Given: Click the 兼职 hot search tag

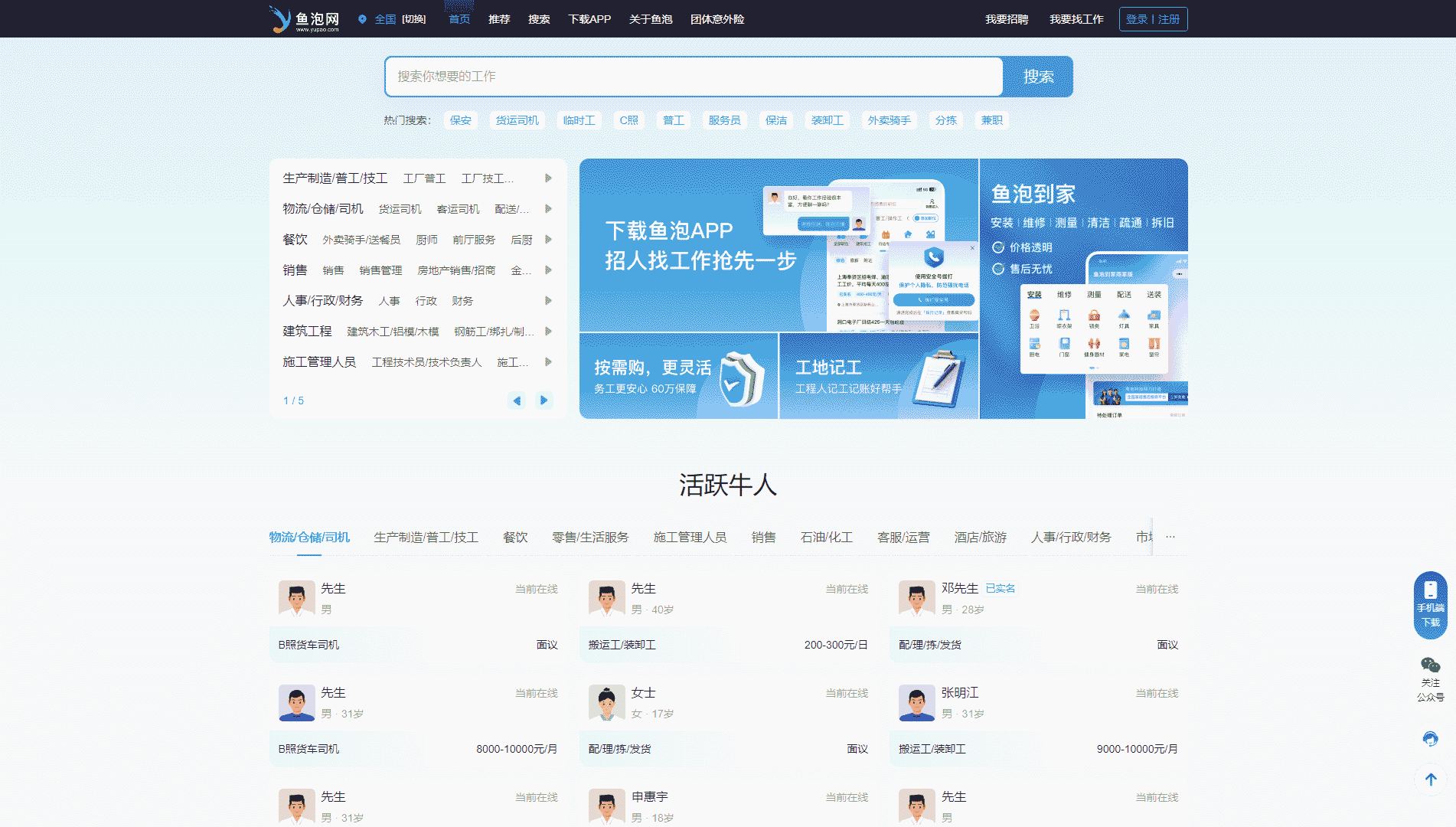Looking at the screenshot, I should tap(992, 120).
